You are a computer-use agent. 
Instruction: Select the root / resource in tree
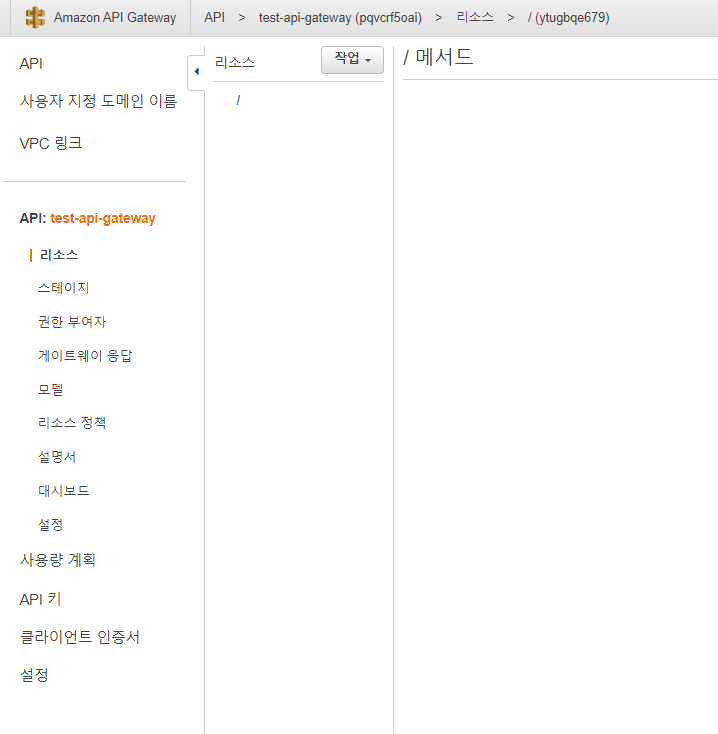point(238,100)
